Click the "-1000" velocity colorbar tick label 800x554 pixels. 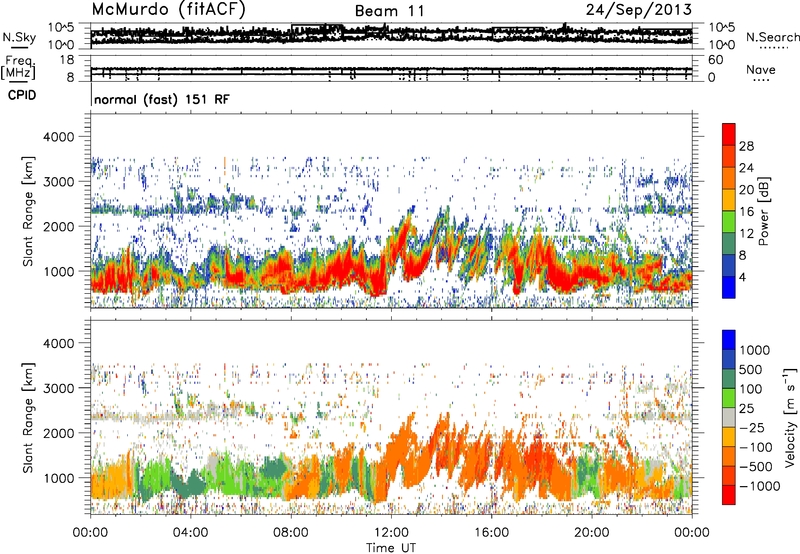(x=759, y=486)
